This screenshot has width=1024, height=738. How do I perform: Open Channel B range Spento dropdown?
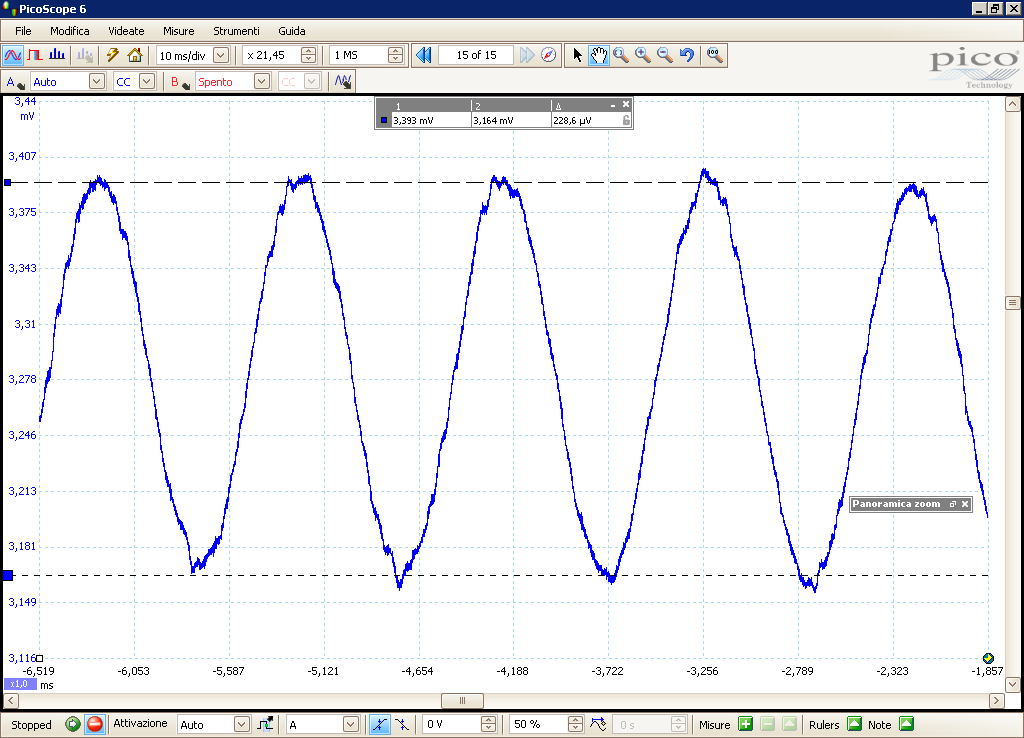click(x=262, y=82)
